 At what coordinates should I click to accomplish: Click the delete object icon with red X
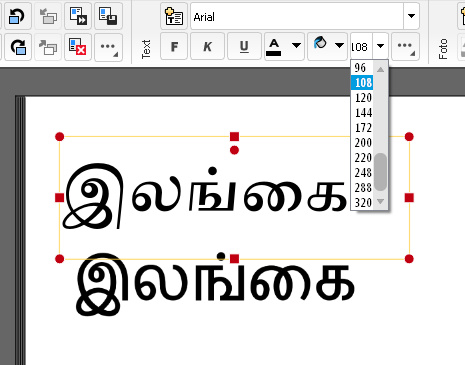click(x=78, y=47)
